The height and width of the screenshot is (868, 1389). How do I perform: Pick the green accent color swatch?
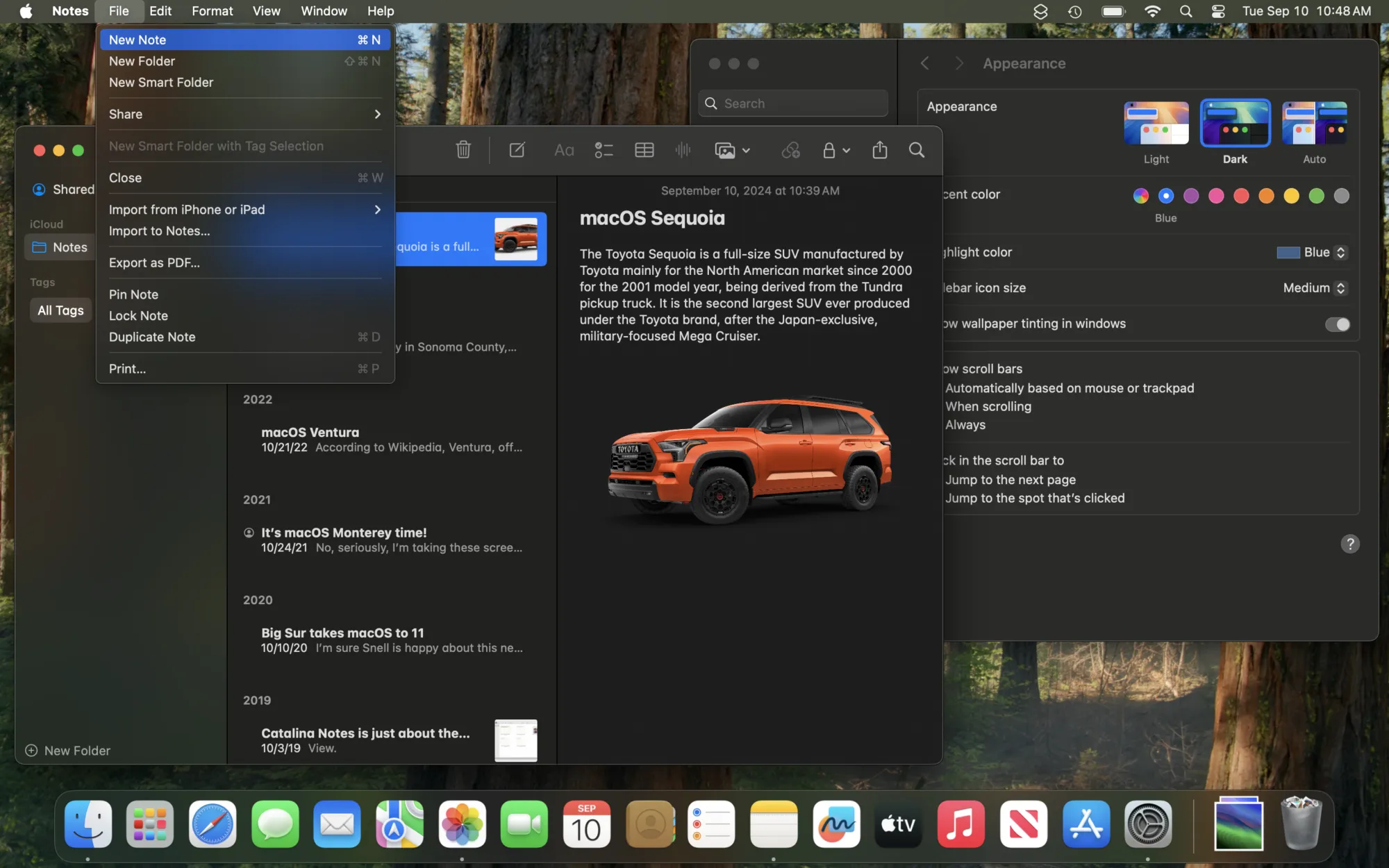[x=1317, y=196]
